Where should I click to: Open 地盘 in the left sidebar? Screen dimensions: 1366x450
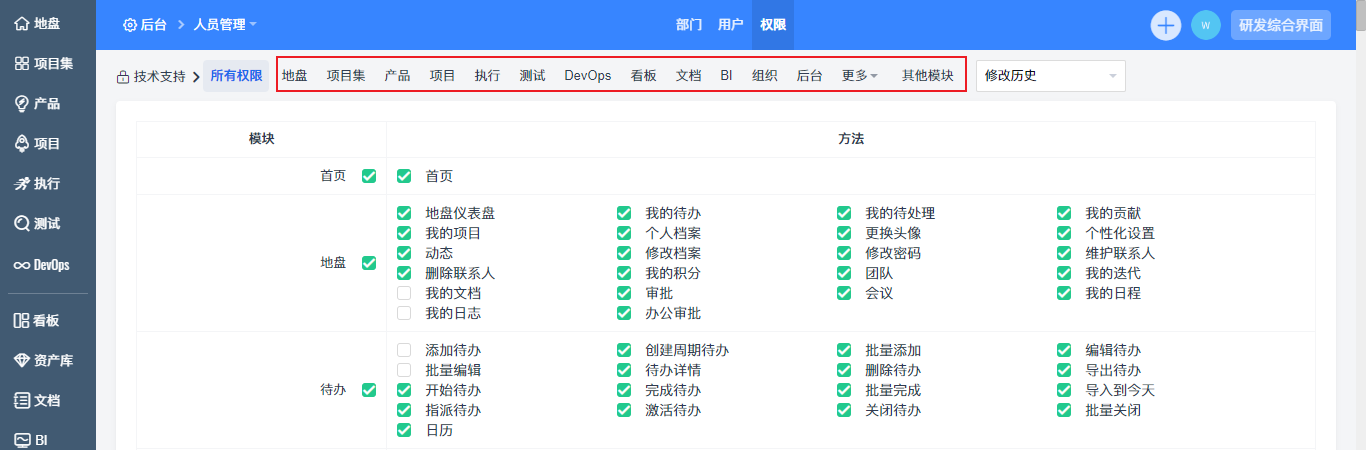[37, 23]
